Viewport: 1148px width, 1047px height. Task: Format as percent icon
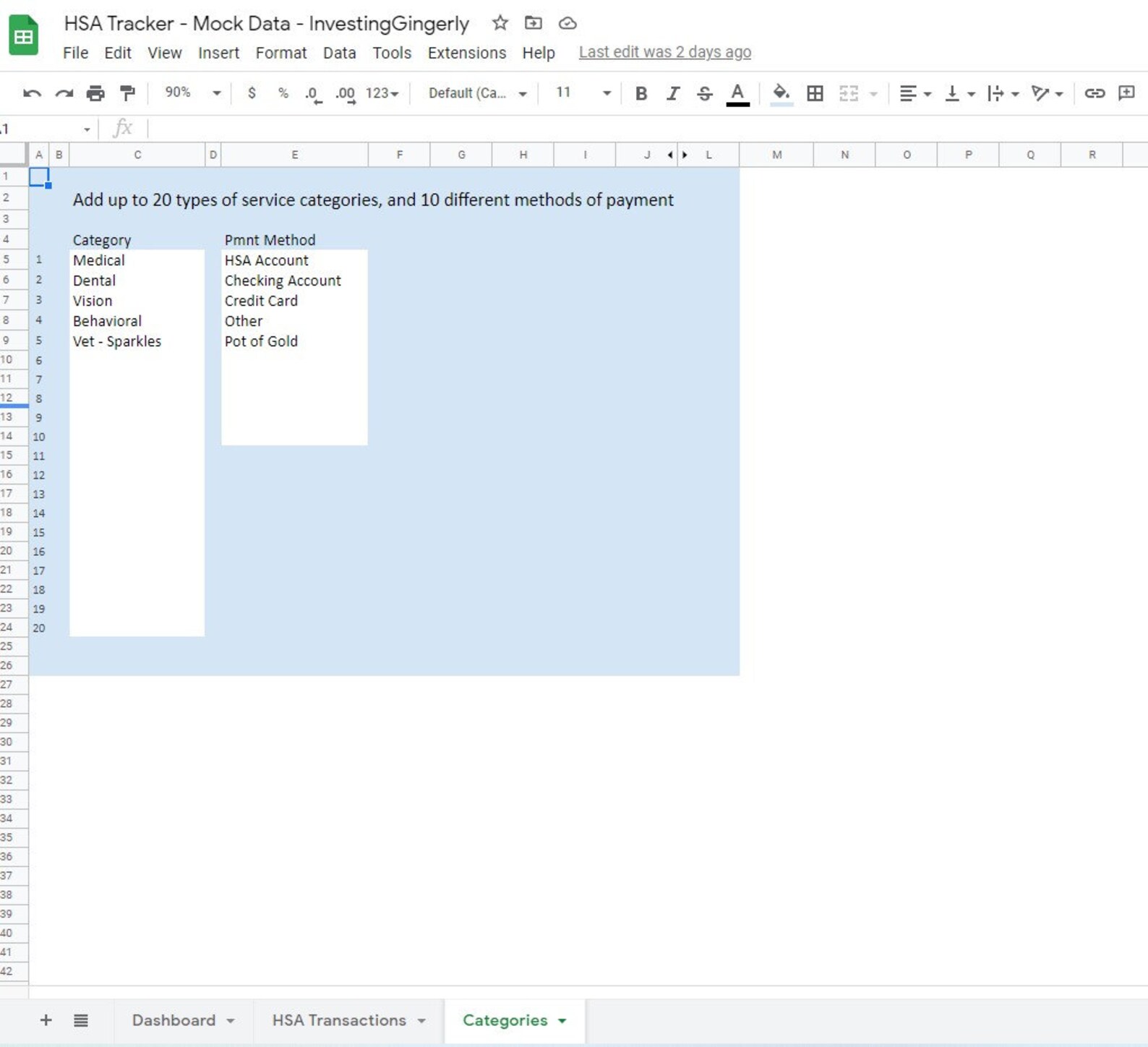[283, 93]
